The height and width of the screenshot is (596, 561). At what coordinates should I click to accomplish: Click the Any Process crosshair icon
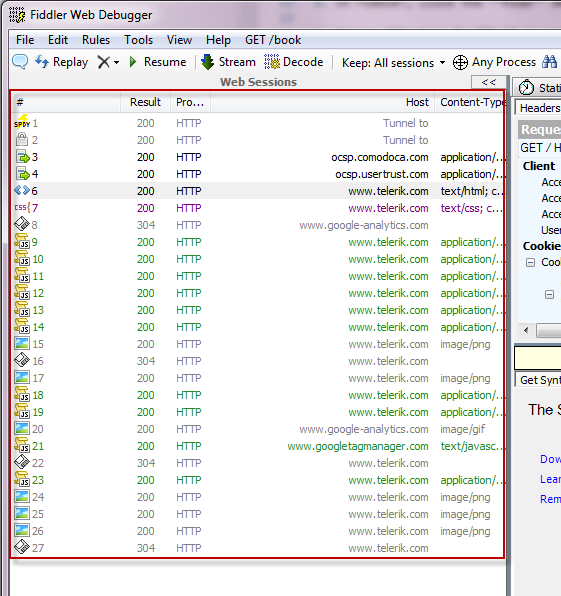pyautogui.click(x=460, y=62)
